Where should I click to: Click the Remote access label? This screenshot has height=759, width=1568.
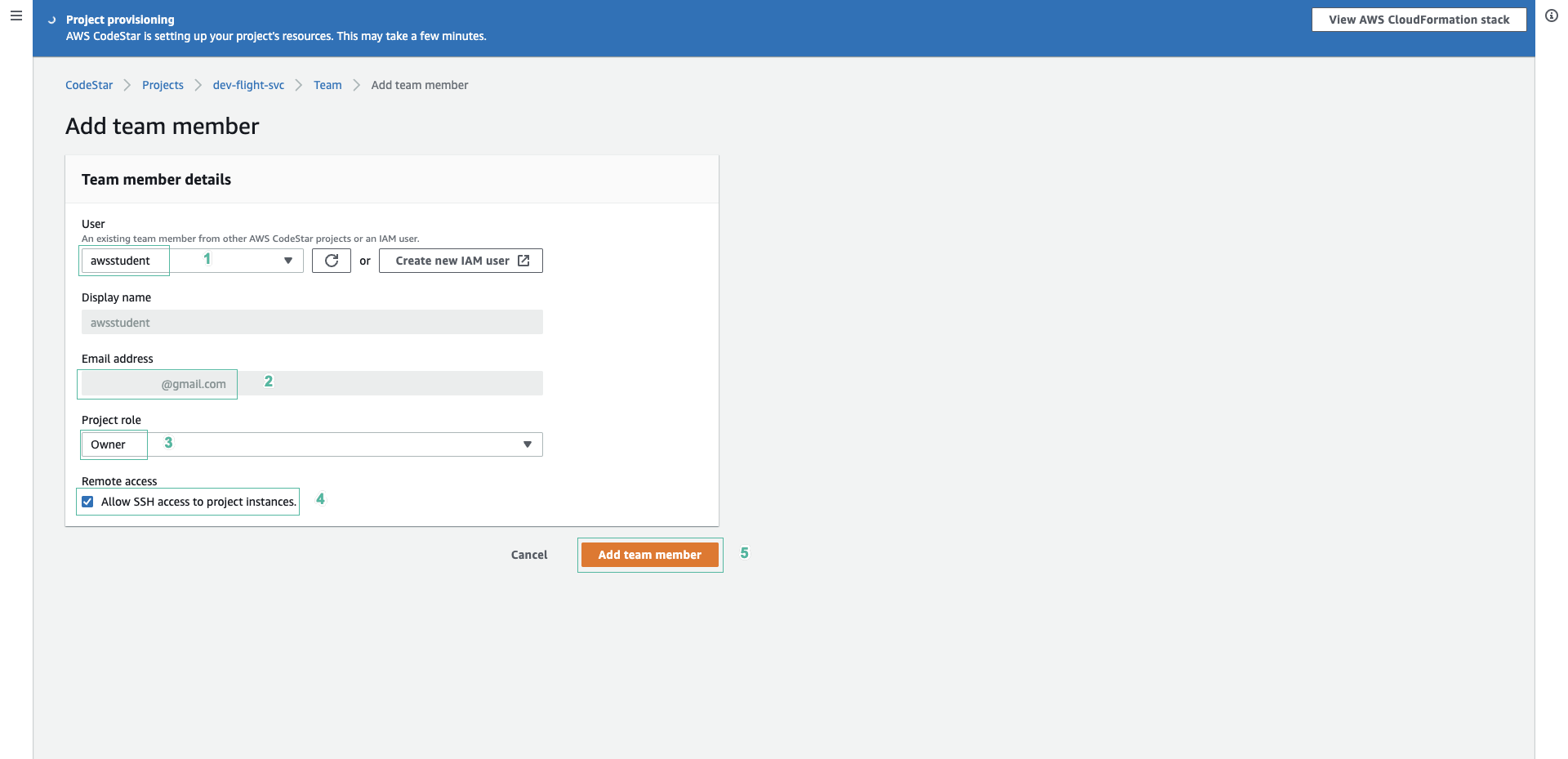[119, 481]
